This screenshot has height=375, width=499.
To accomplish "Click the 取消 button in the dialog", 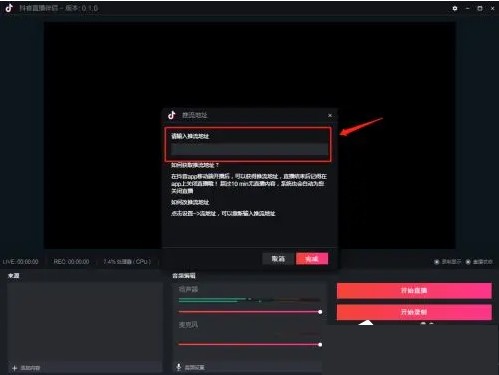I will point(278,259).
